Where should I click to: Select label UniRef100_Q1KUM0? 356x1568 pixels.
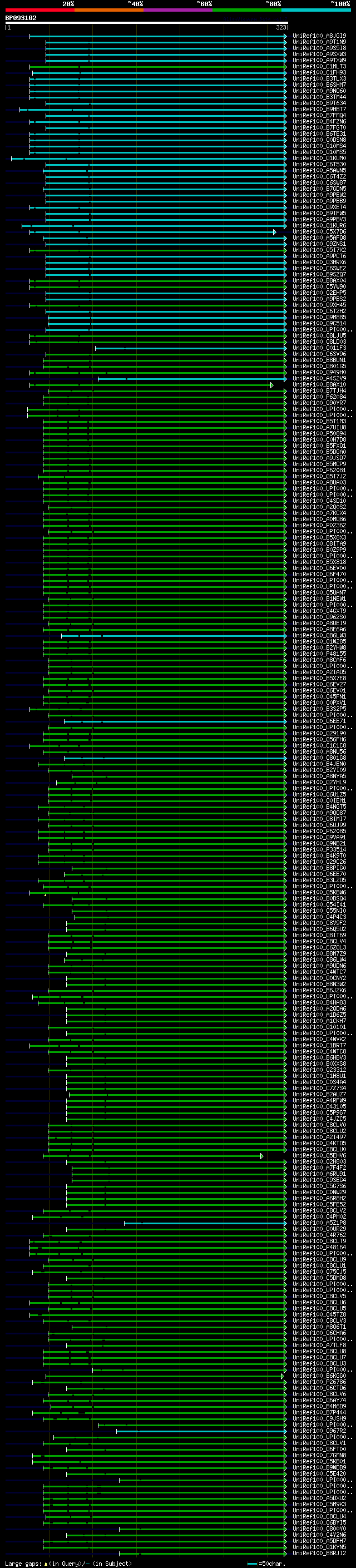[x=319, y=159]
